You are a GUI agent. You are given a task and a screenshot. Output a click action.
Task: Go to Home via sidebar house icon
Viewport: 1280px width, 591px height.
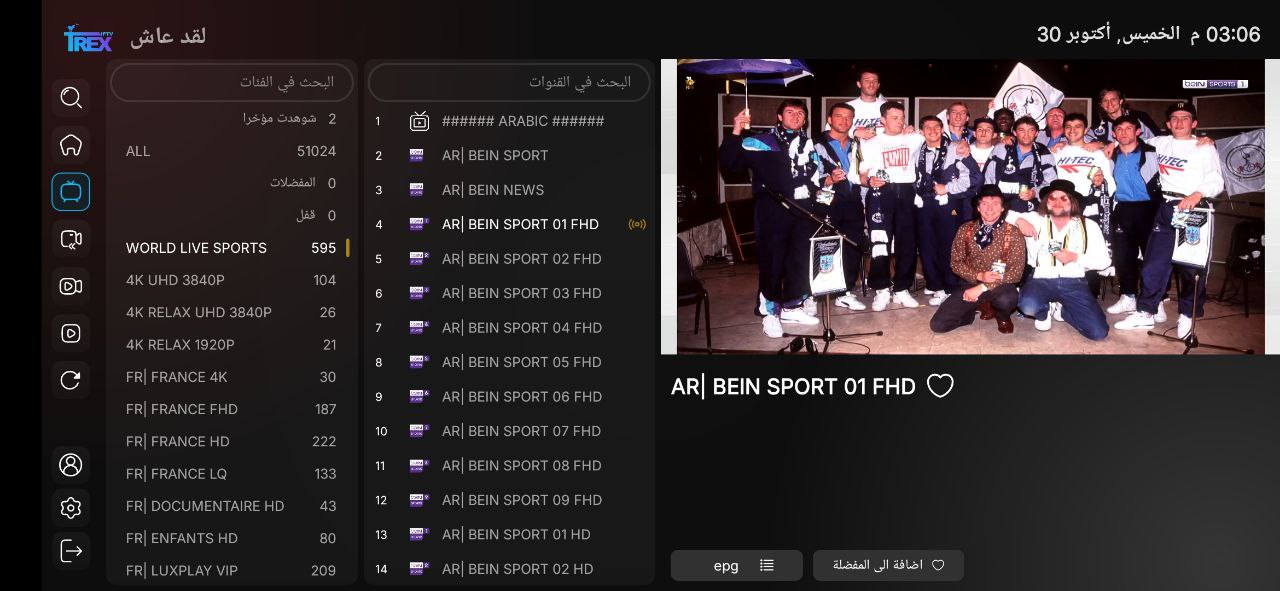click(x=71, y=145)
